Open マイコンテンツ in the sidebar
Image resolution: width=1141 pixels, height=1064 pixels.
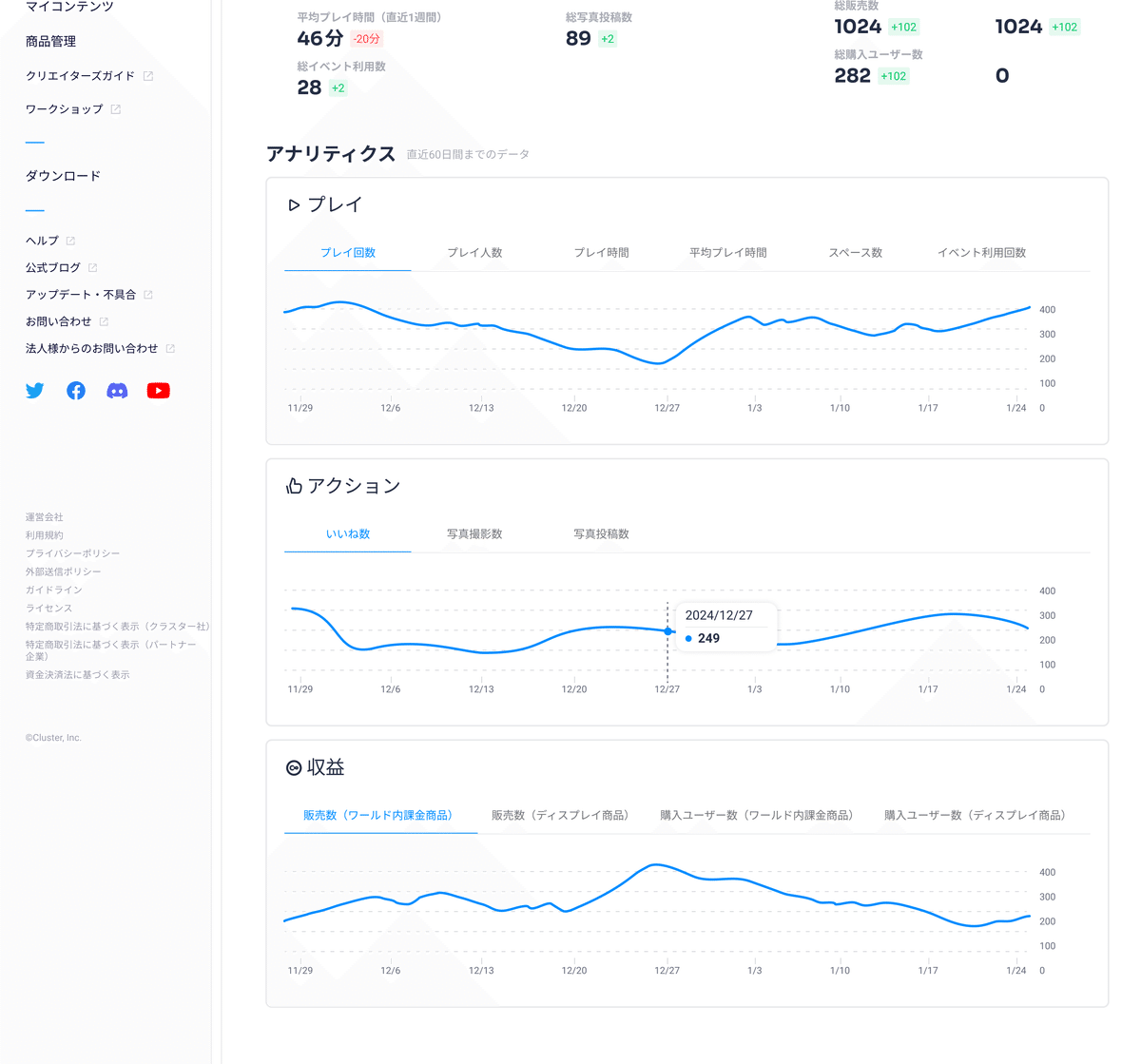click(x=69, y=7)
